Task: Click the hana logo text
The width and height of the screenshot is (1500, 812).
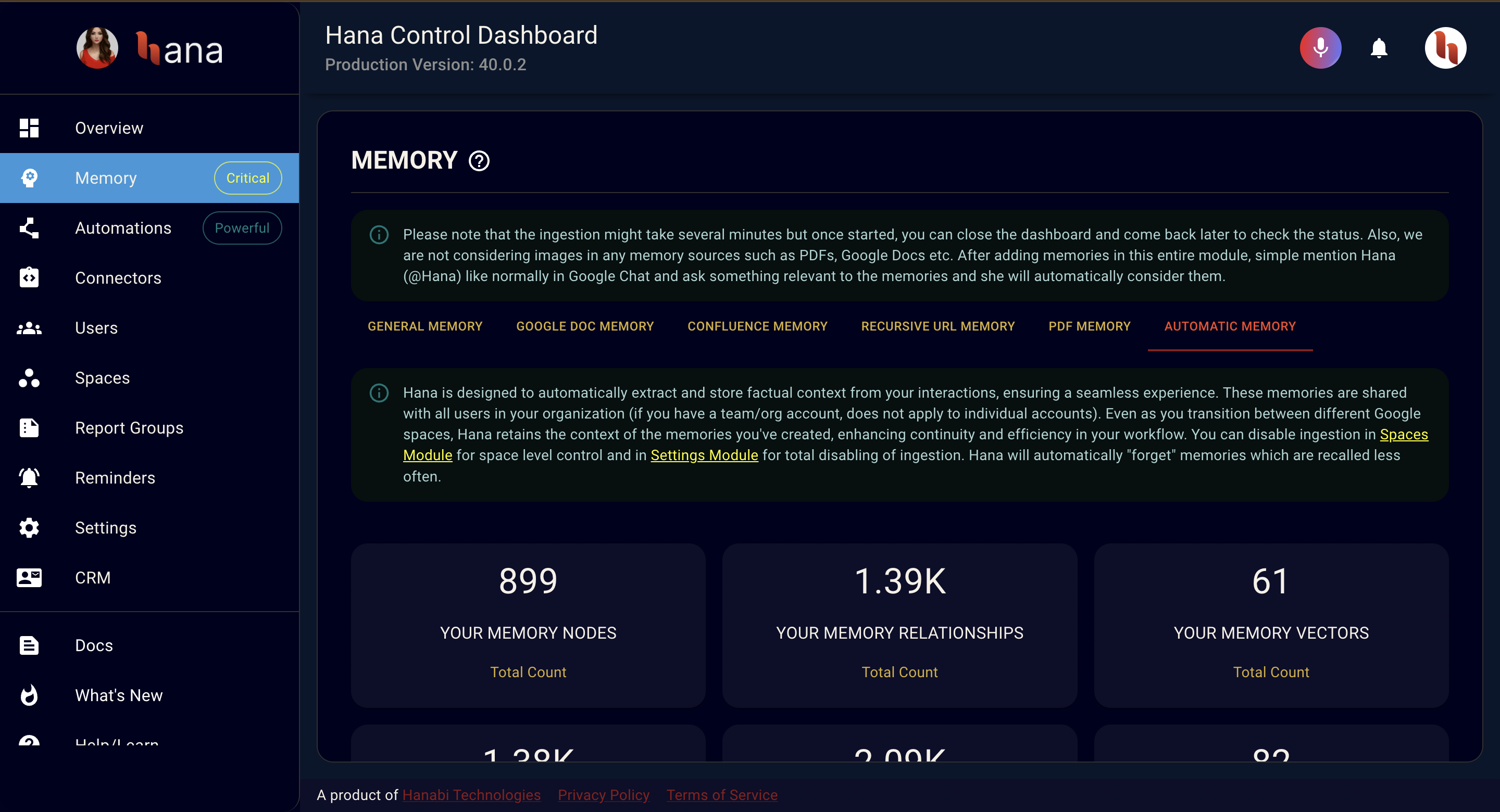Action: click(x=179, y=48)
